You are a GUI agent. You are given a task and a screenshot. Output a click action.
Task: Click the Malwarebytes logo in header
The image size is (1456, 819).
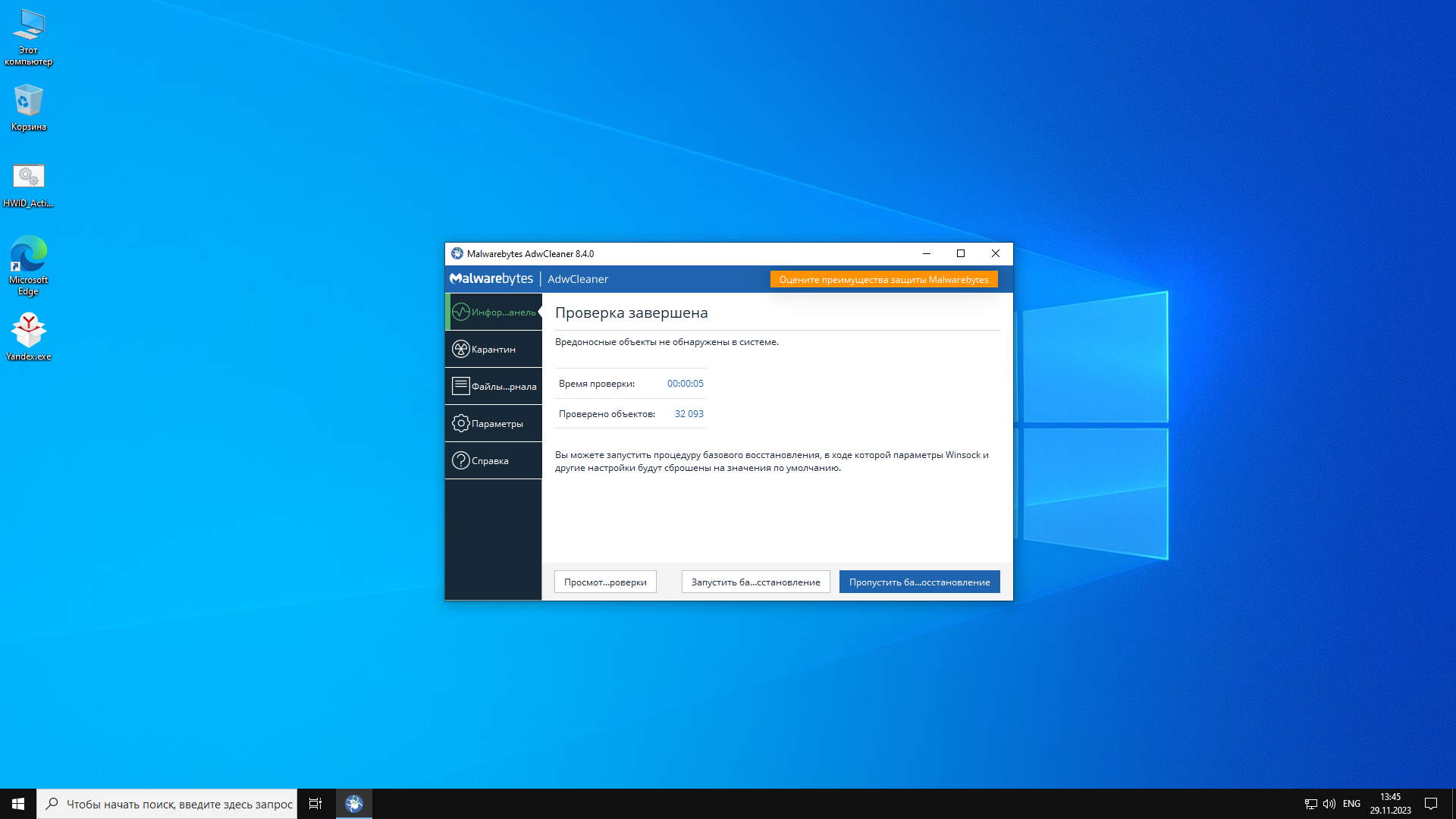tap(491, 279)
